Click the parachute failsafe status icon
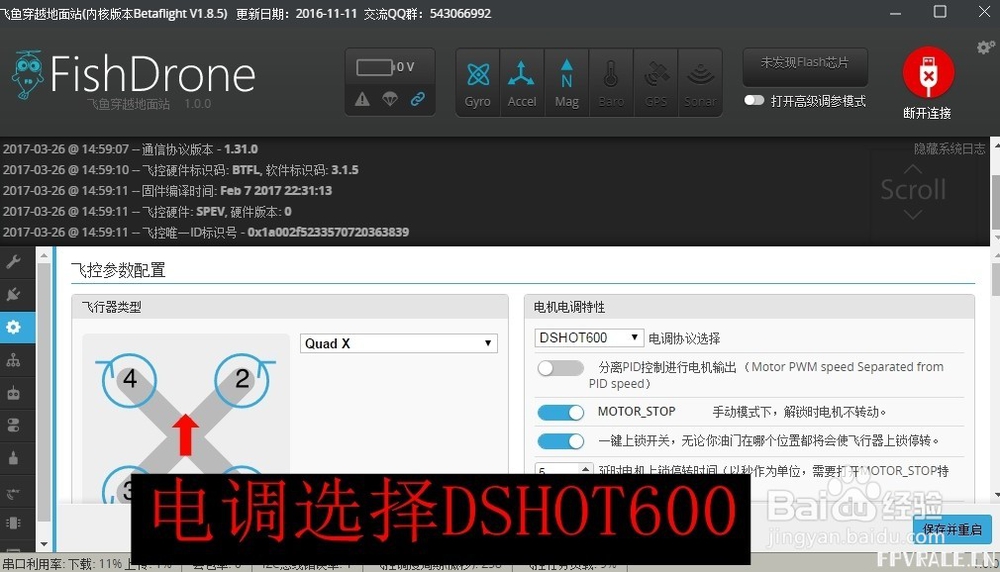Viewport: 1000px width, 572px height. pyautogui.click(x=390, y=99)
